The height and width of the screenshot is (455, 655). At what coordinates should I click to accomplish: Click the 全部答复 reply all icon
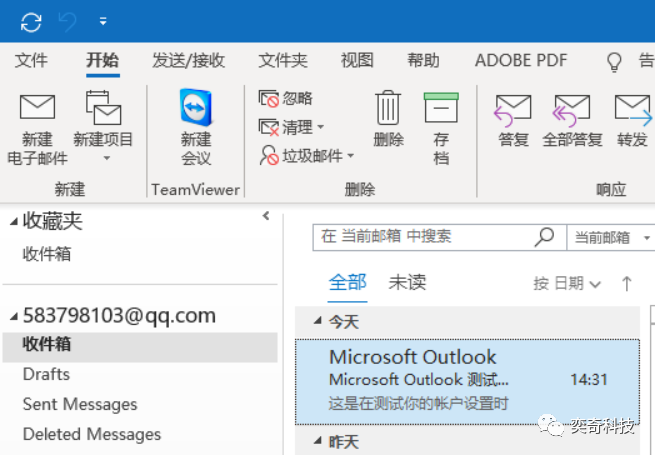(x=571, y=110)
